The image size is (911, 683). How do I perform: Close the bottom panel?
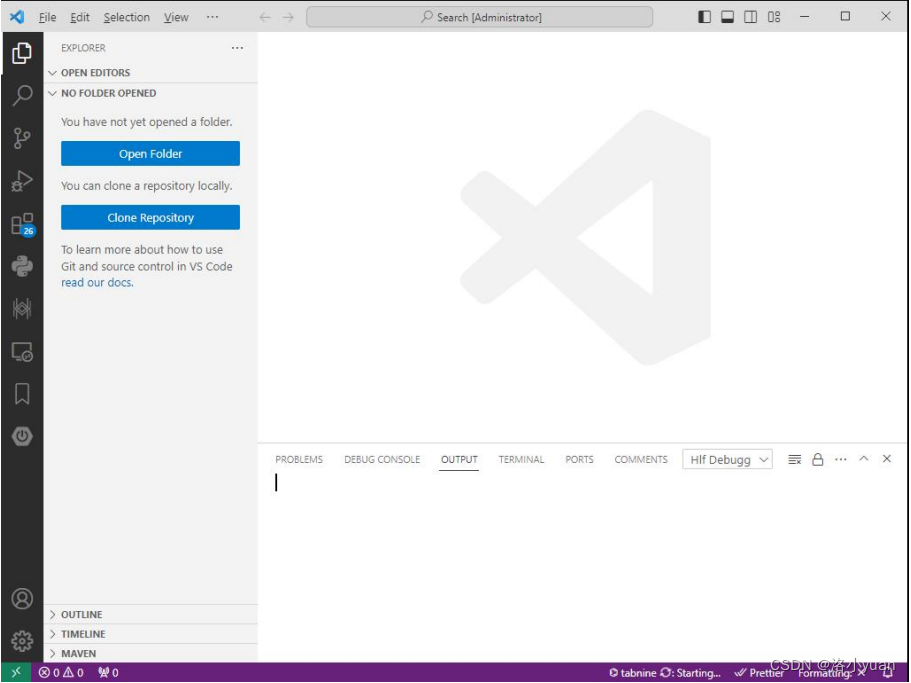[x=887, y=459]
